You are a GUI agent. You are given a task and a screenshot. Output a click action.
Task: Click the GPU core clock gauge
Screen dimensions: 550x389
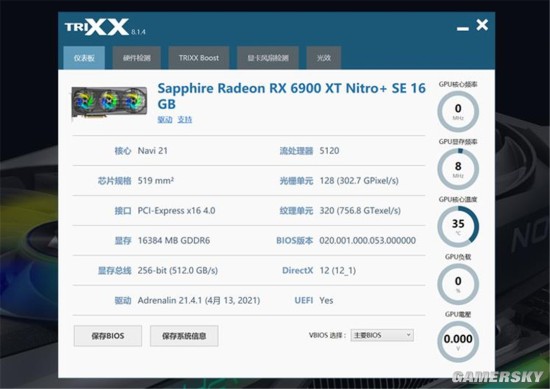pos(458,111)
